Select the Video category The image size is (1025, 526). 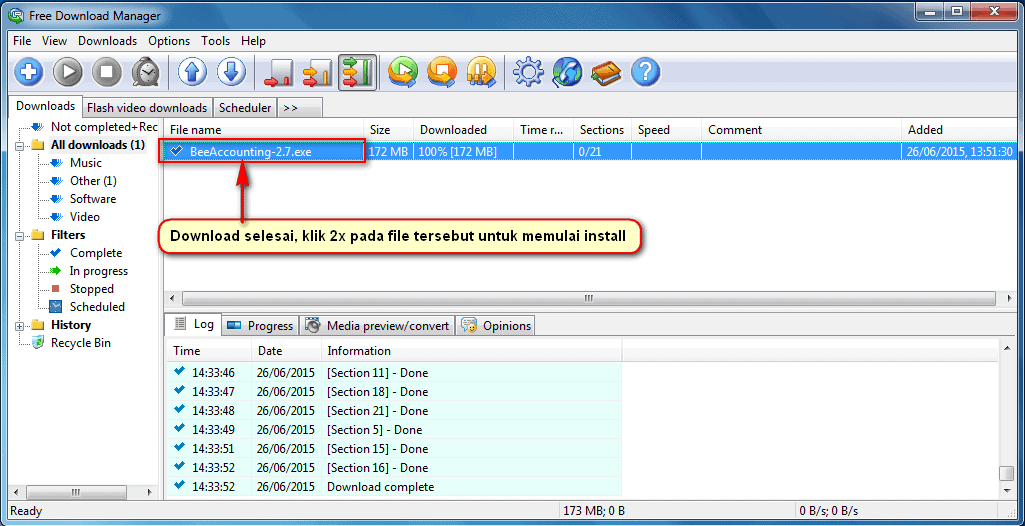click(x=85, y=217)
